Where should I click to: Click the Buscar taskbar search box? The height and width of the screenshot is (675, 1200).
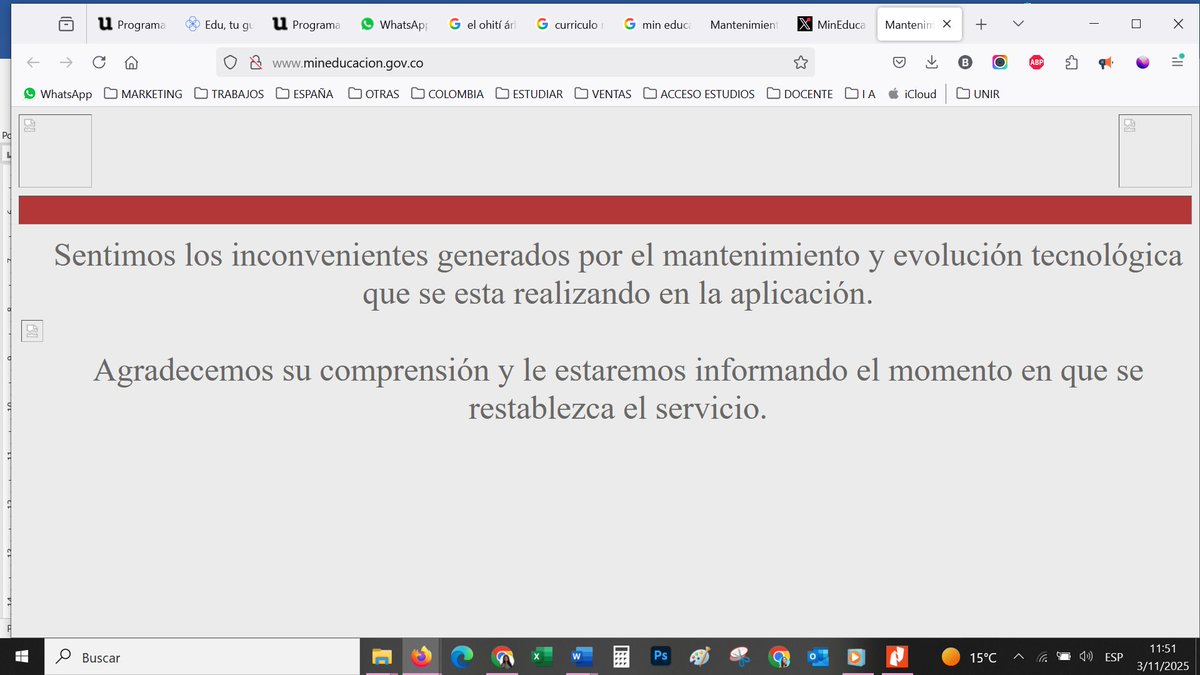point(202,657)
